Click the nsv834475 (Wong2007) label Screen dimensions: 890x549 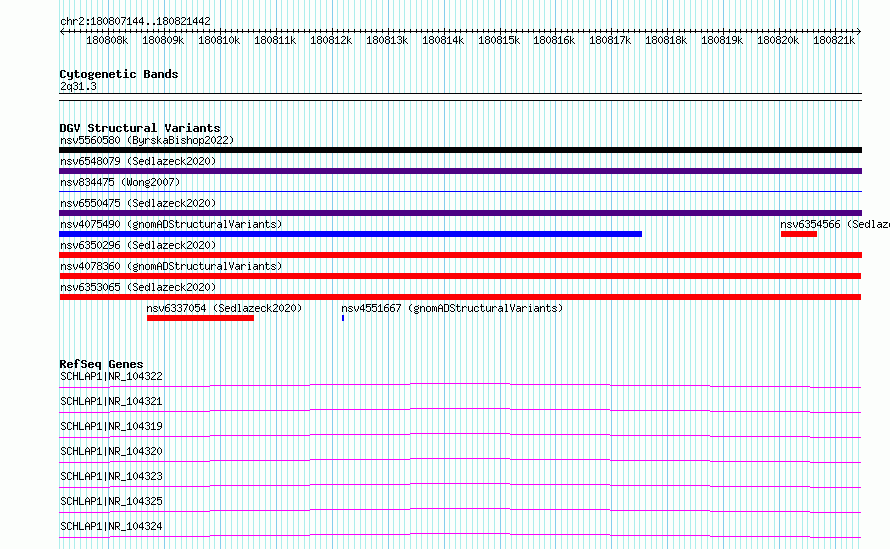click(120, 182)
